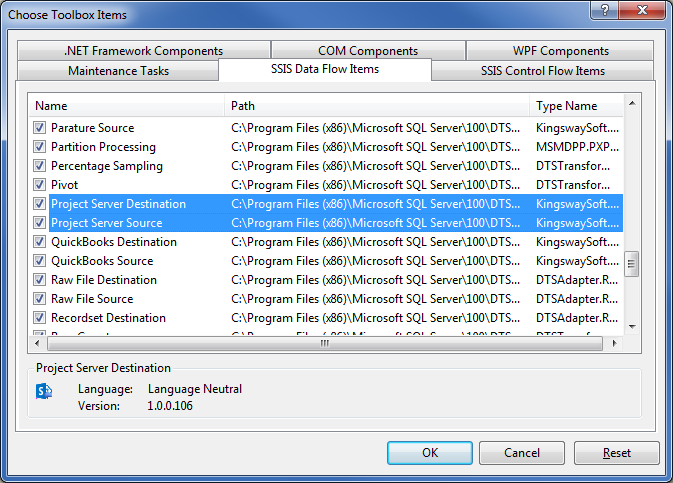Click the vertical scrollbar up arrow
The image size is (673, 483).
(x=632, y=103)
